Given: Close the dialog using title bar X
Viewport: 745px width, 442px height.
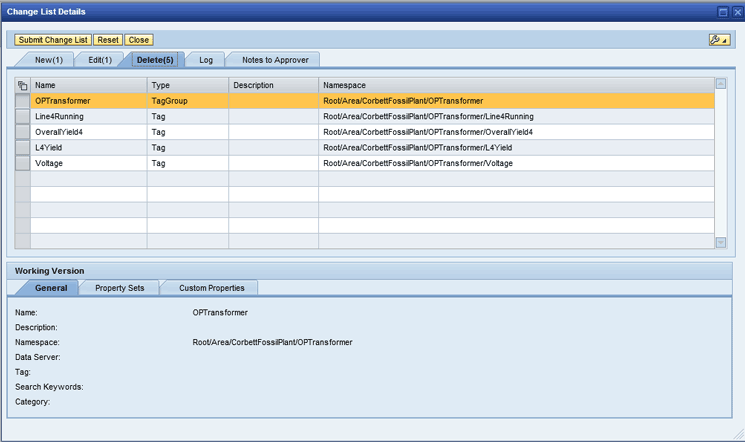Looking at the screenshot, I should [736, 11].
